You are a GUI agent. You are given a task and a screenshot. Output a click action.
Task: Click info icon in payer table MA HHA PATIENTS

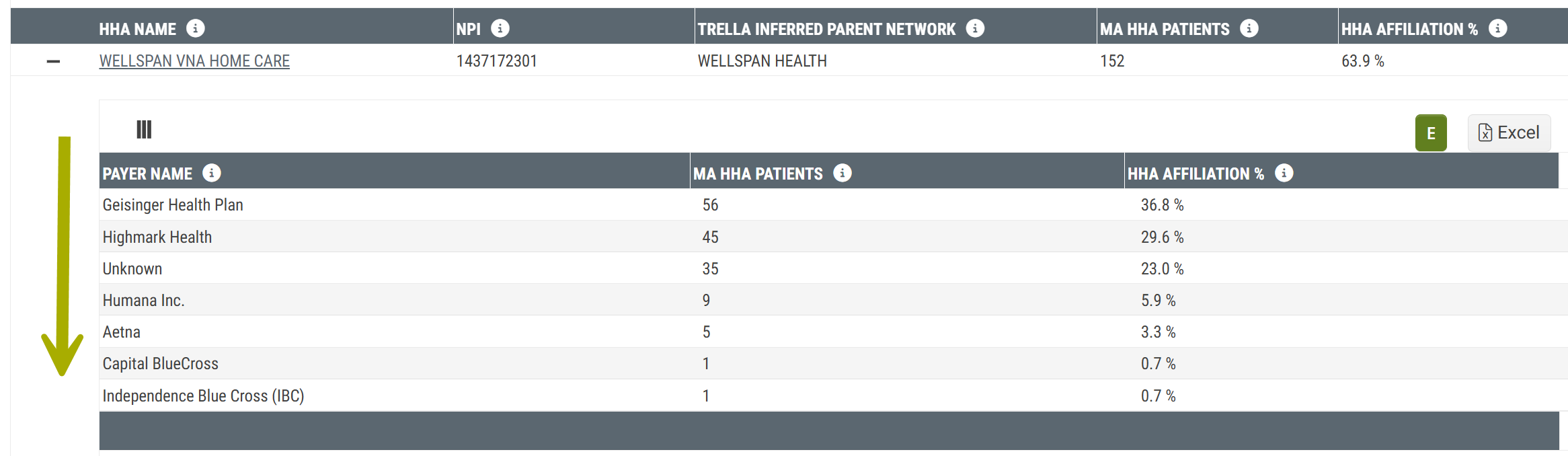point(842,173)
